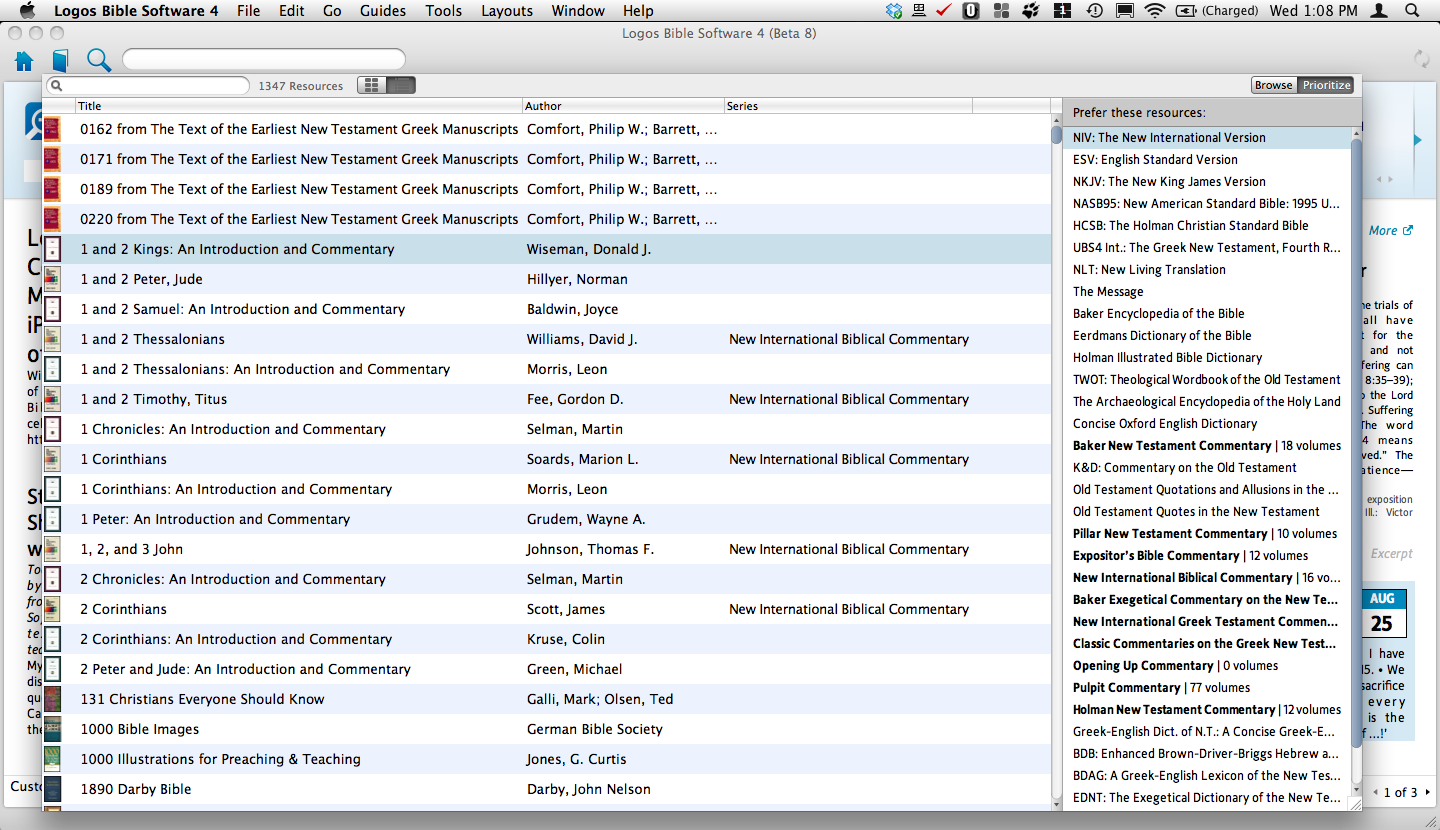Viewport: 1440px width, 830px height.
Task: Click the blue right arrow on home banner
Action: click(1417, 141)
